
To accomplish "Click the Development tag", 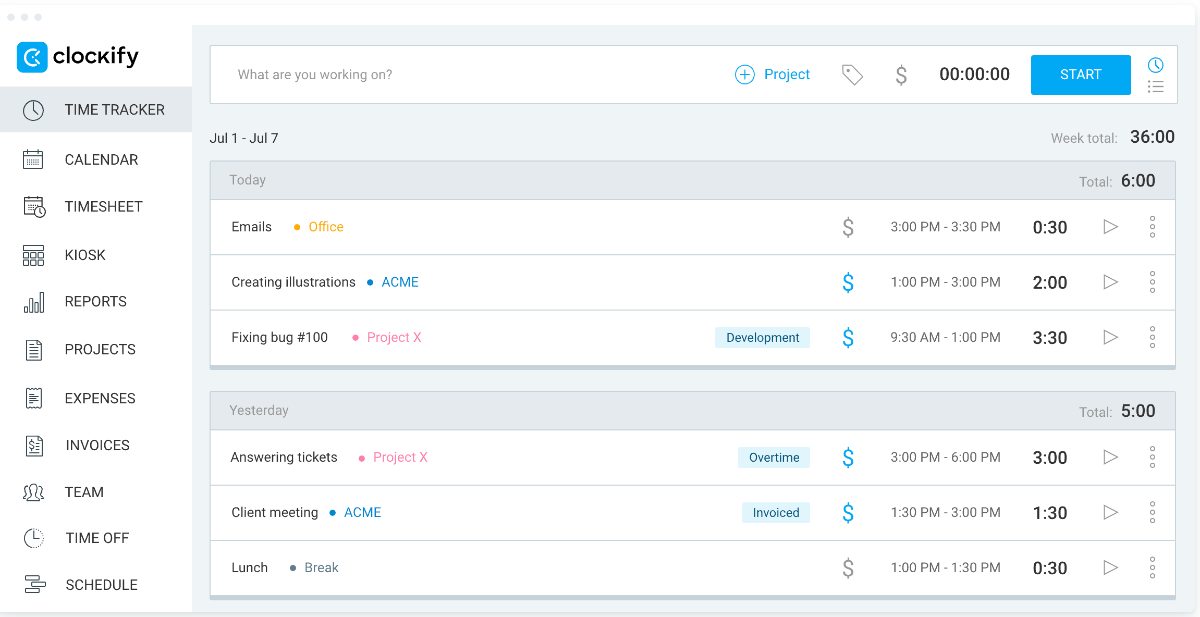I will [x=763, y=338].
